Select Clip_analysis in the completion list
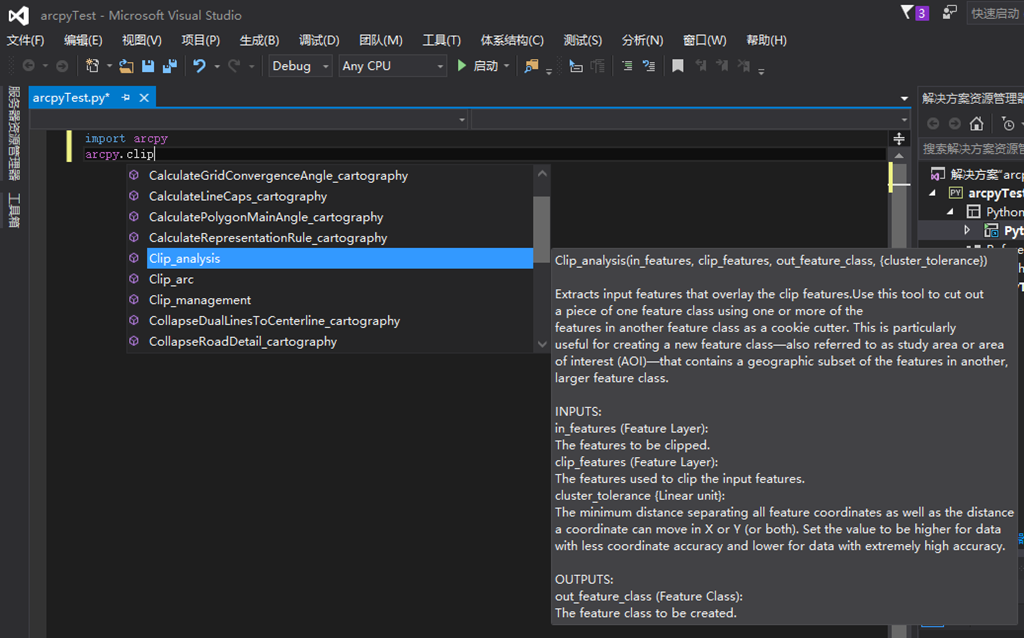Screen dimensions: 1024x638 pyautogui.click(x=330, y=258)
